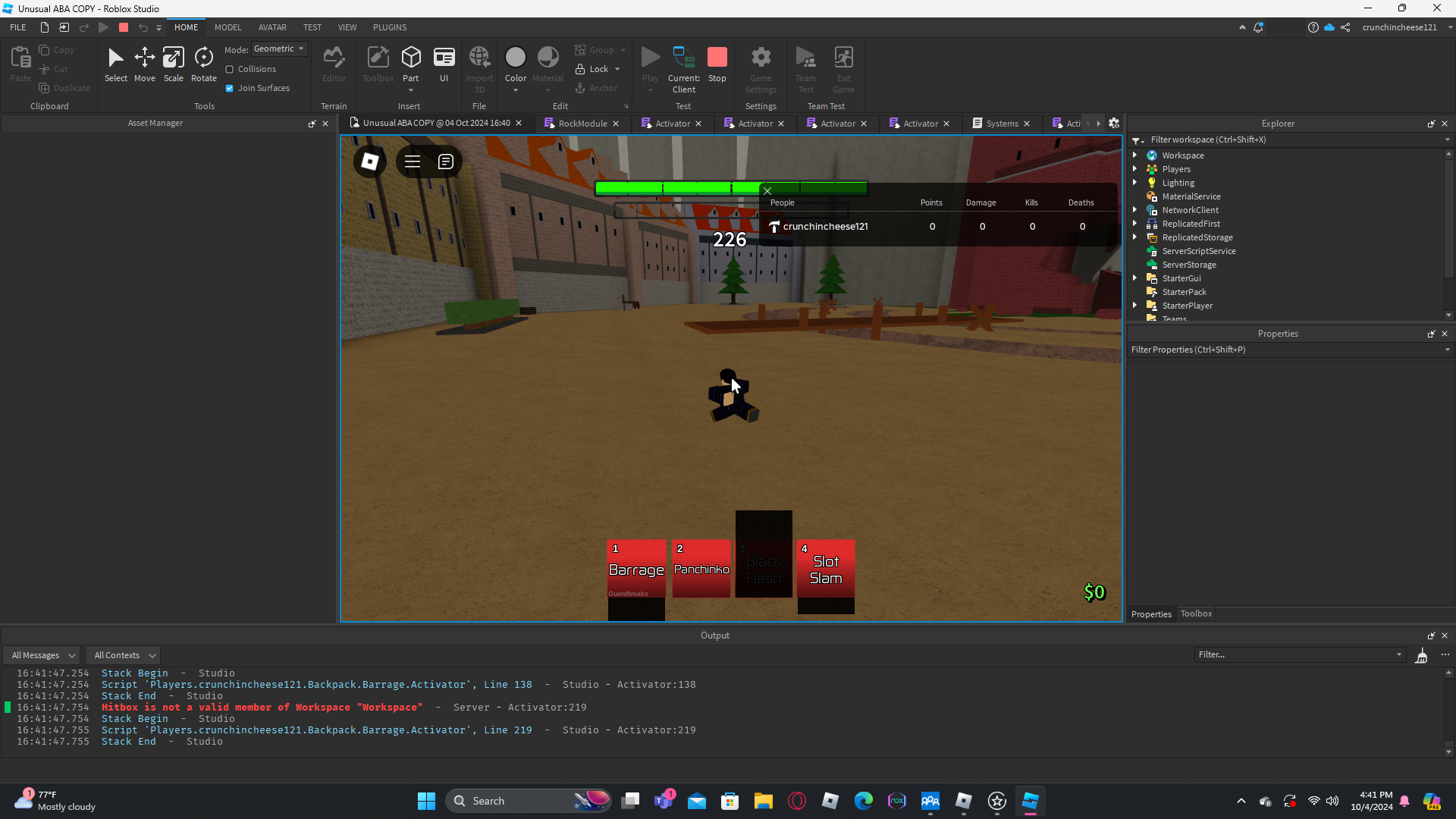Toggle the Lock tool
The height and width of the screenshot is (819, 1456).
[x=593, y=69]
